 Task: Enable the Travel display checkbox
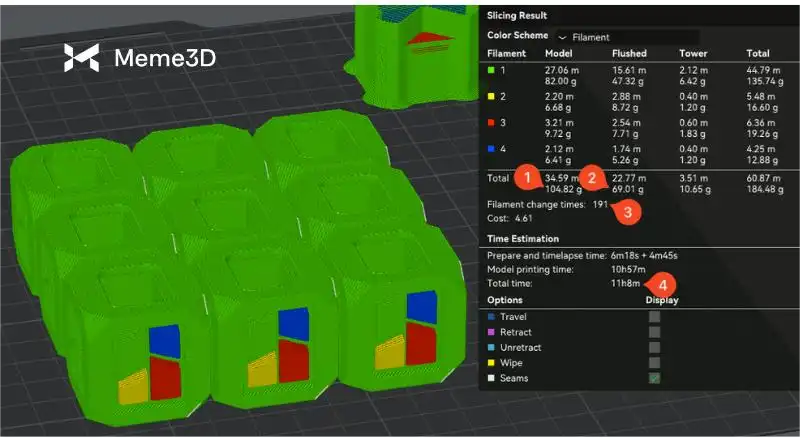click(x=654, y=317)
